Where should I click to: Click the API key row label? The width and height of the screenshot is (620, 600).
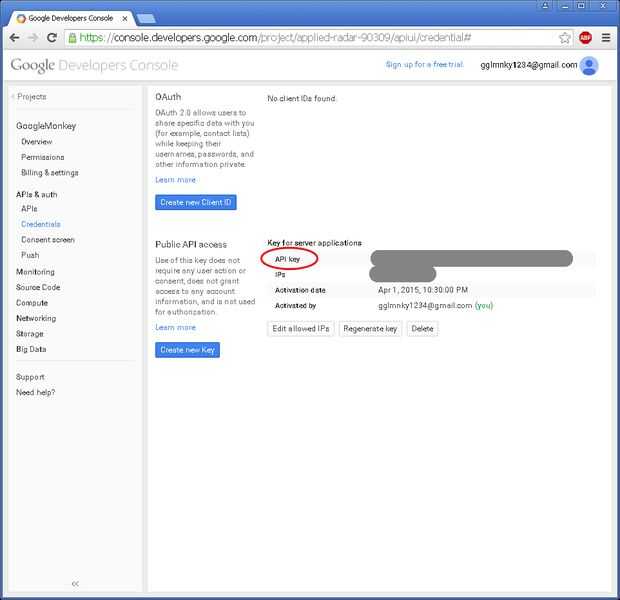[287, 259]
